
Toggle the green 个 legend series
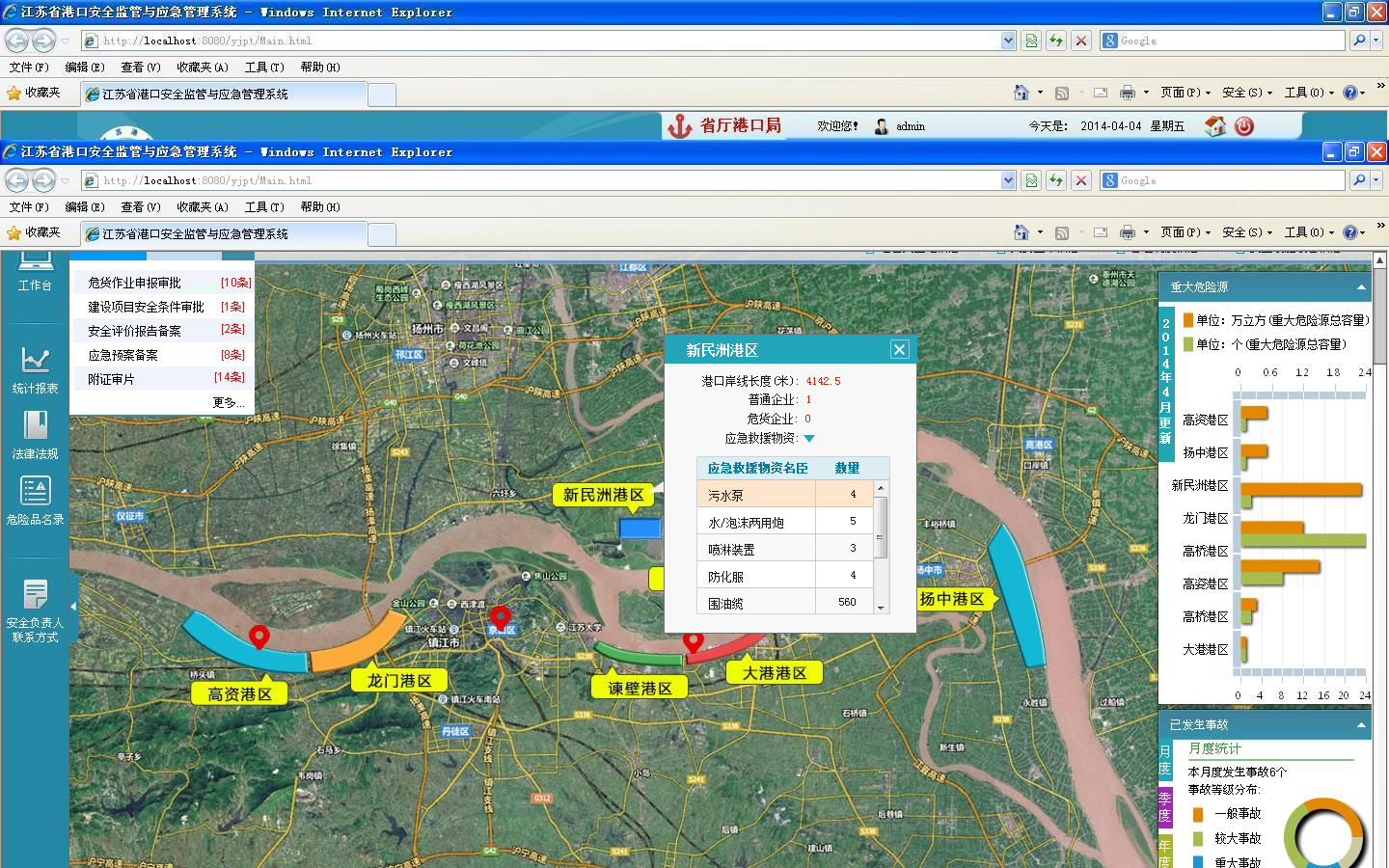[1188, 344]
